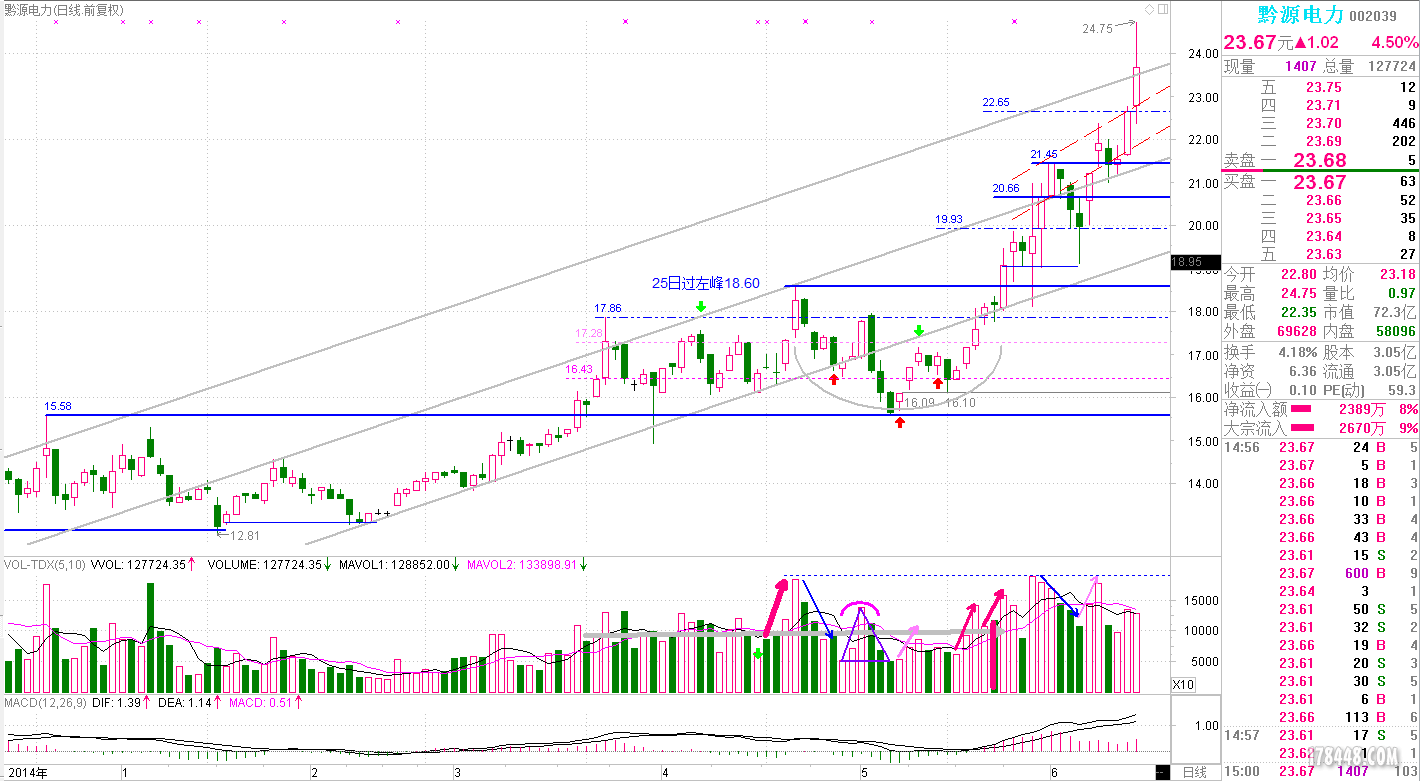Screen dimensions: 1420x781
Task: Click the 净流入额 red bar
Action: [1301, 409]
